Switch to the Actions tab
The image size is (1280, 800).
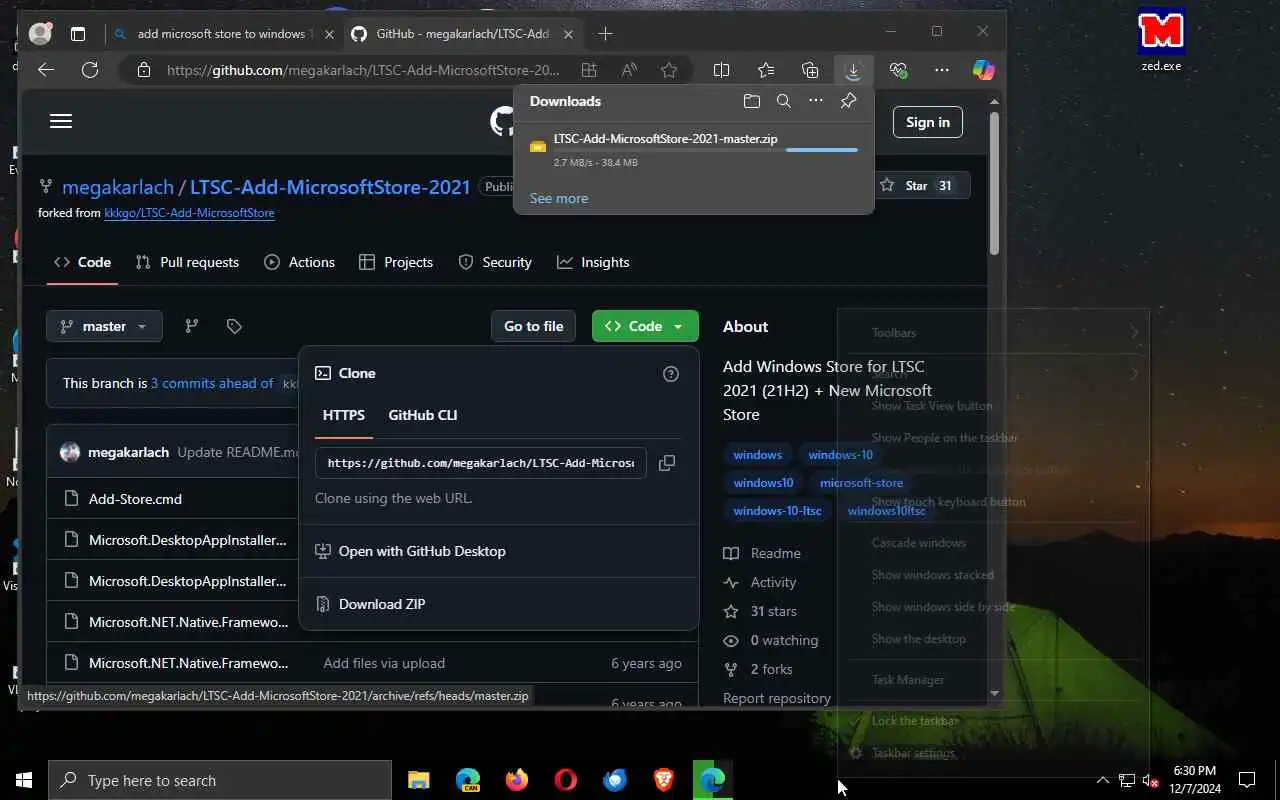299,262
